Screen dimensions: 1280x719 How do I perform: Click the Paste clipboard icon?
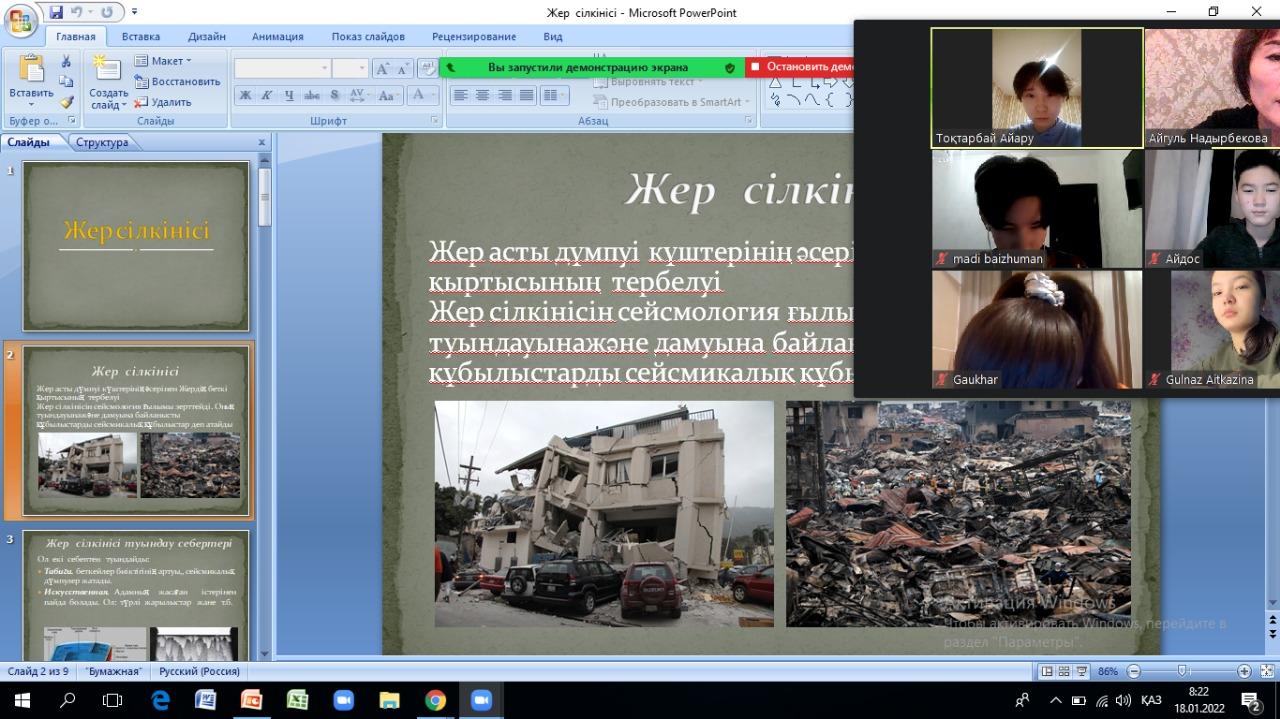click(x=31, y=70)
